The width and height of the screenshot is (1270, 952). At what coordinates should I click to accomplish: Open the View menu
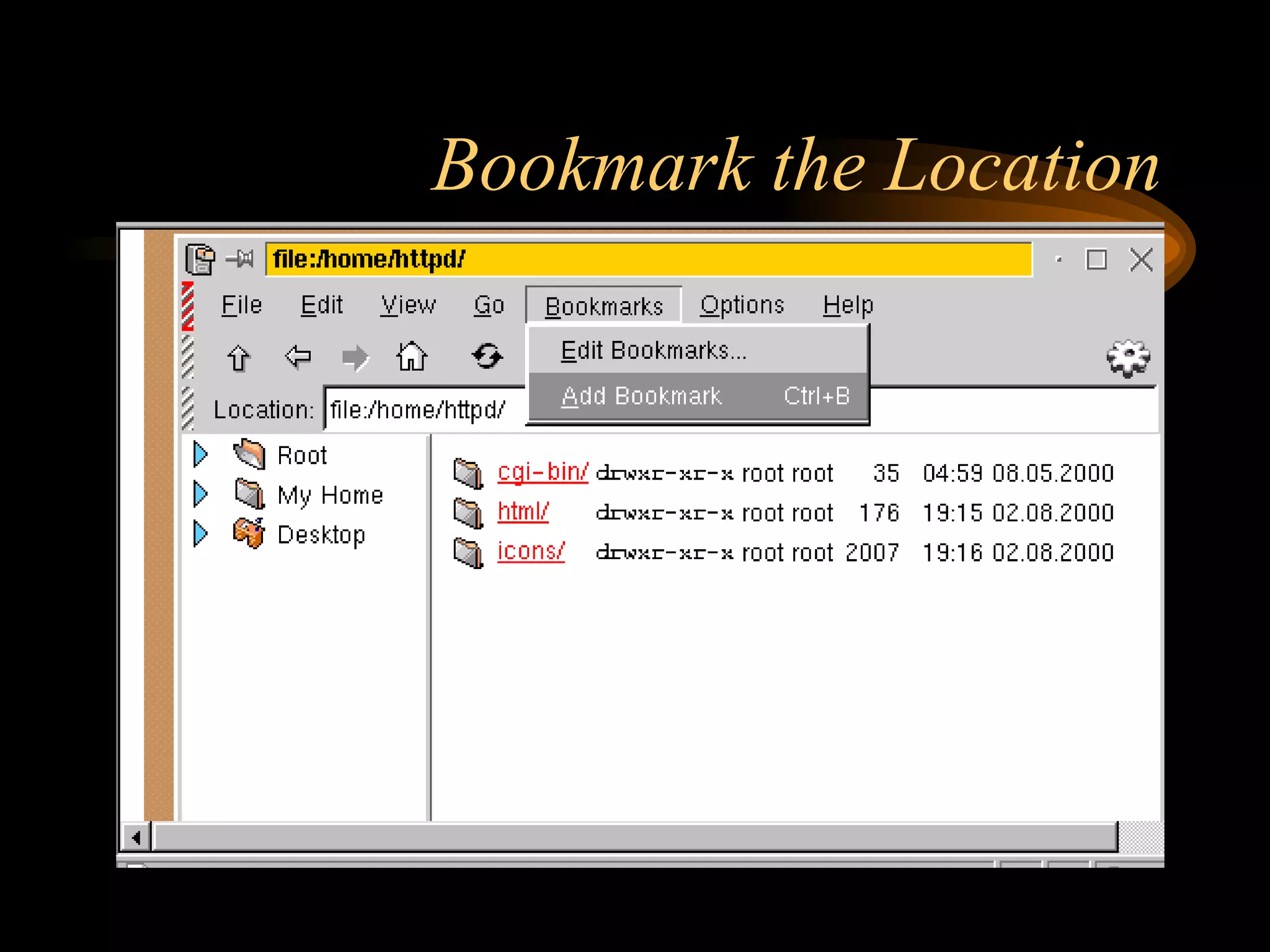(408, 306)
